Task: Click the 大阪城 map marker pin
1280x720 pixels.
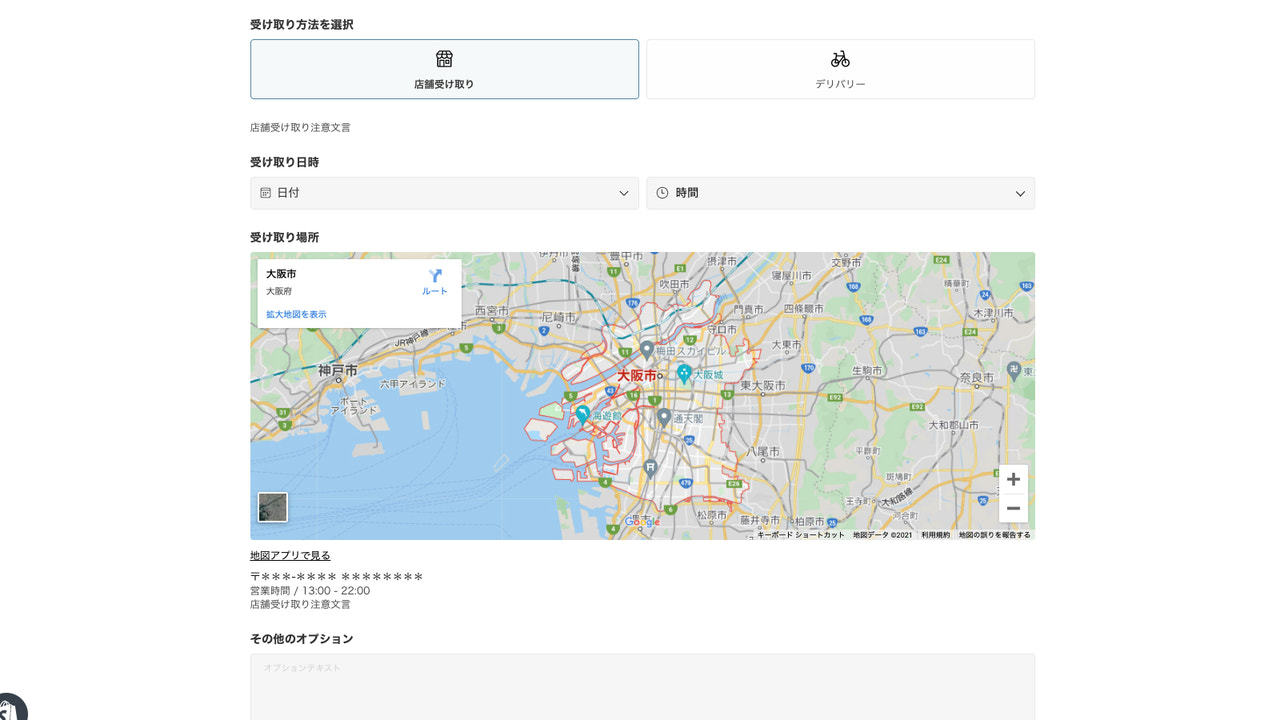Action: 682,372
